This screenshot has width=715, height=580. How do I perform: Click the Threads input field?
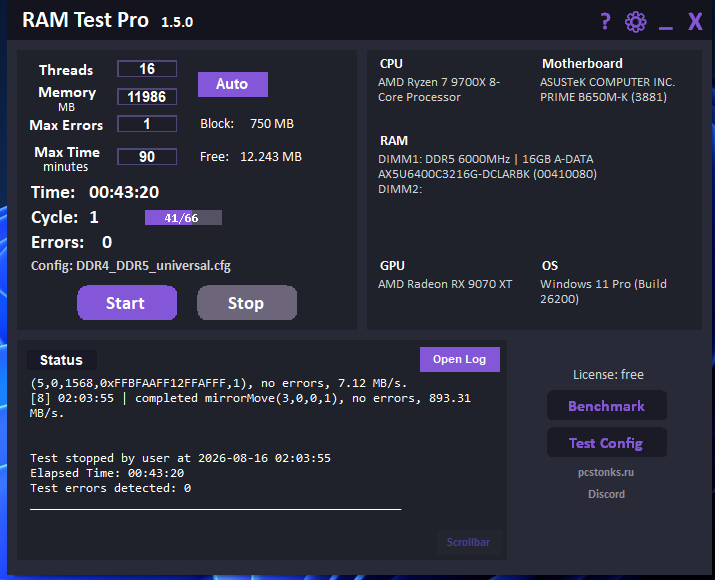point(147,69)
